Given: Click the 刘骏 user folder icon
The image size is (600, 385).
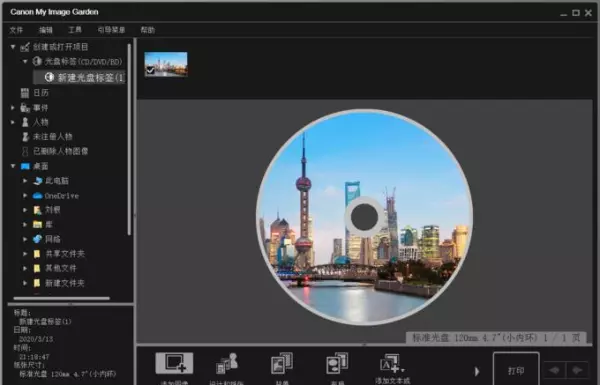Looking at the screenshot, I should [x=38, y=210].
